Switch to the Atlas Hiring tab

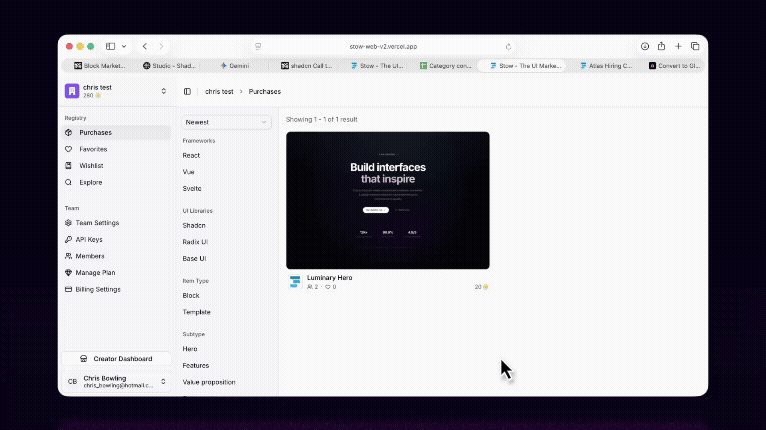pos(606,65)
